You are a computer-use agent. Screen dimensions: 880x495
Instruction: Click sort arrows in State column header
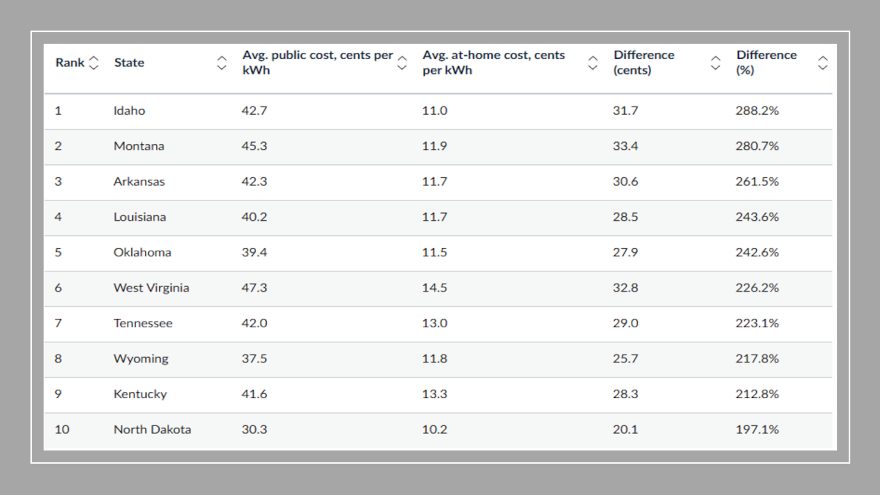coord(222,63)
